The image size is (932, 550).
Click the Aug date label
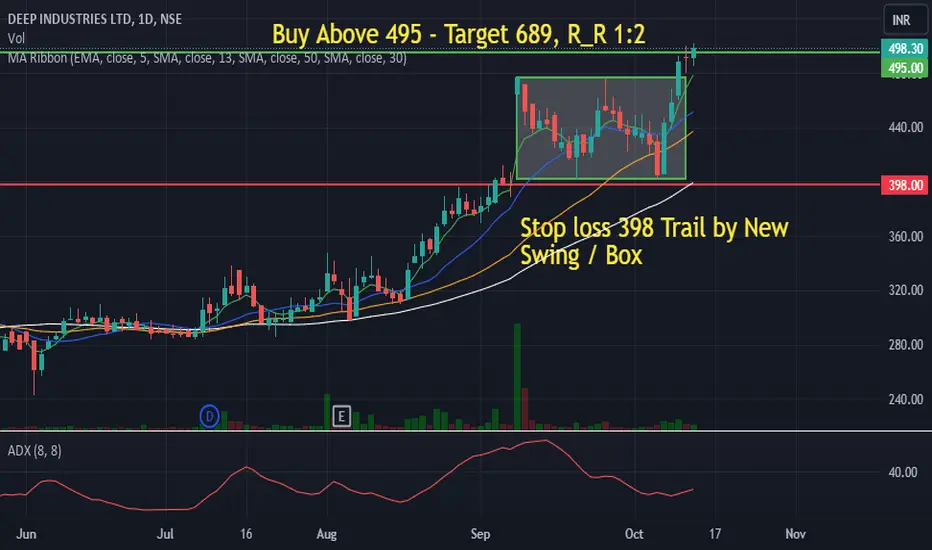(x=326, y=534)
